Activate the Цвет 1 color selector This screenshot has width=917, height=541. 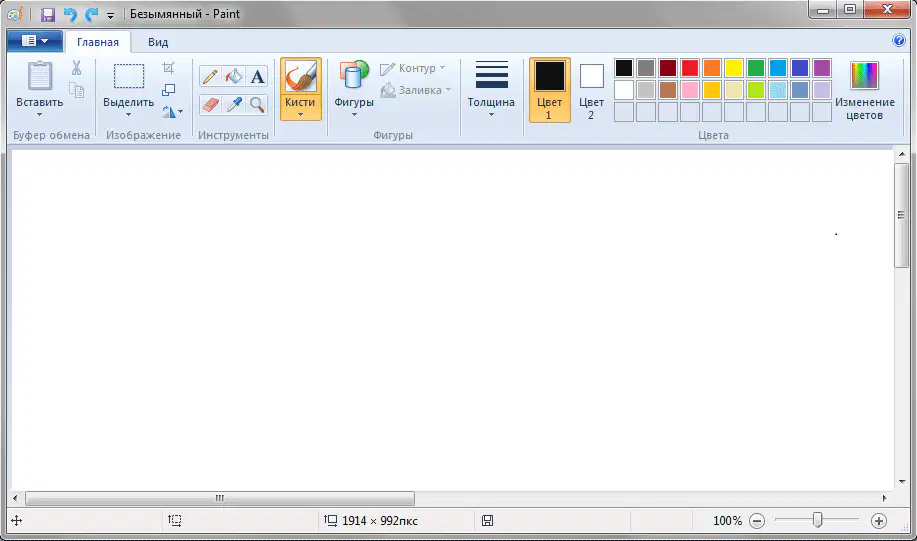550,89
